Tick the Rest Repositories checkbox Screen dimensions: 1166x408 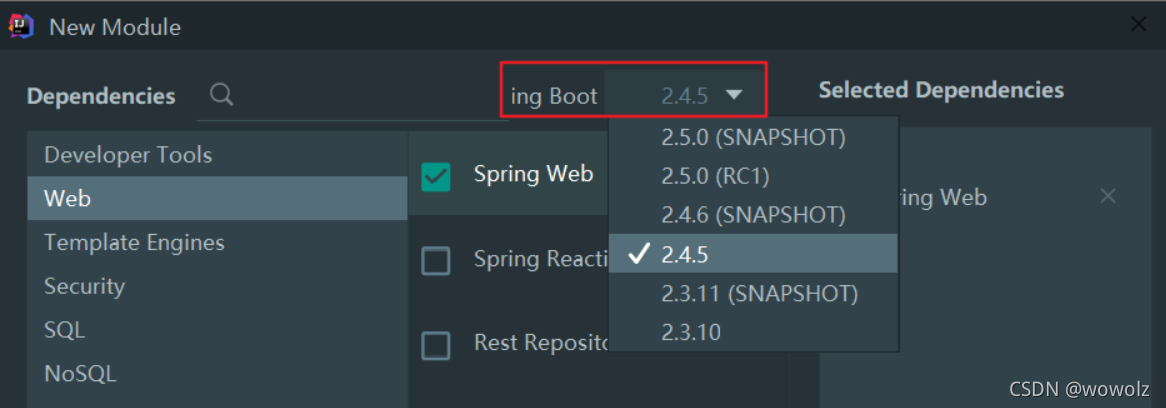[436, 346]
